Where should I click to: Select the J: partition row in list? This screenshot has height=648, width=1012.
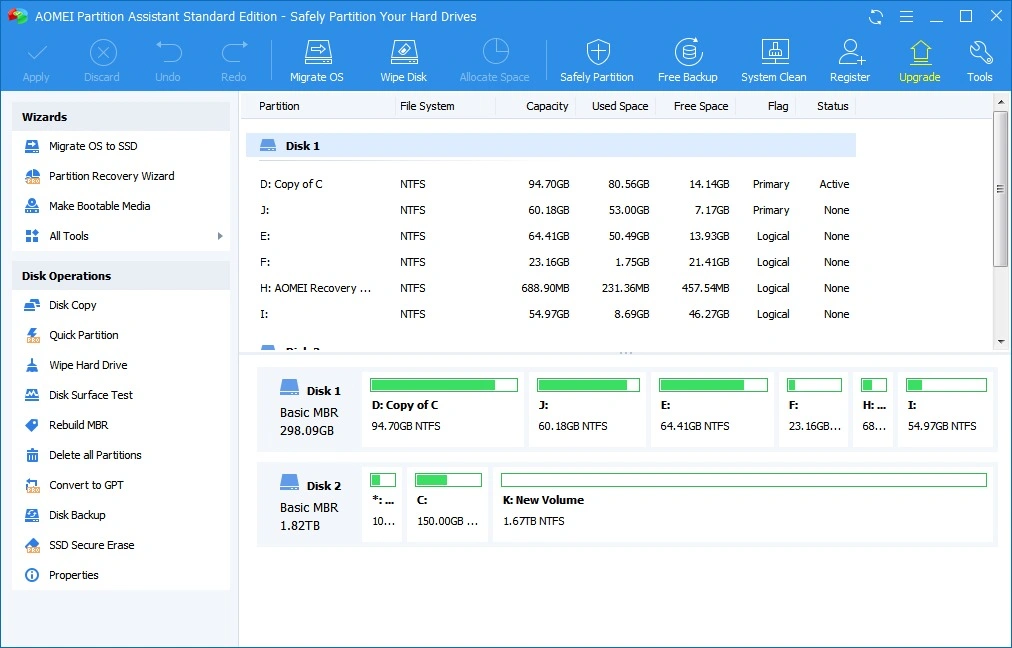pos(551,210)
